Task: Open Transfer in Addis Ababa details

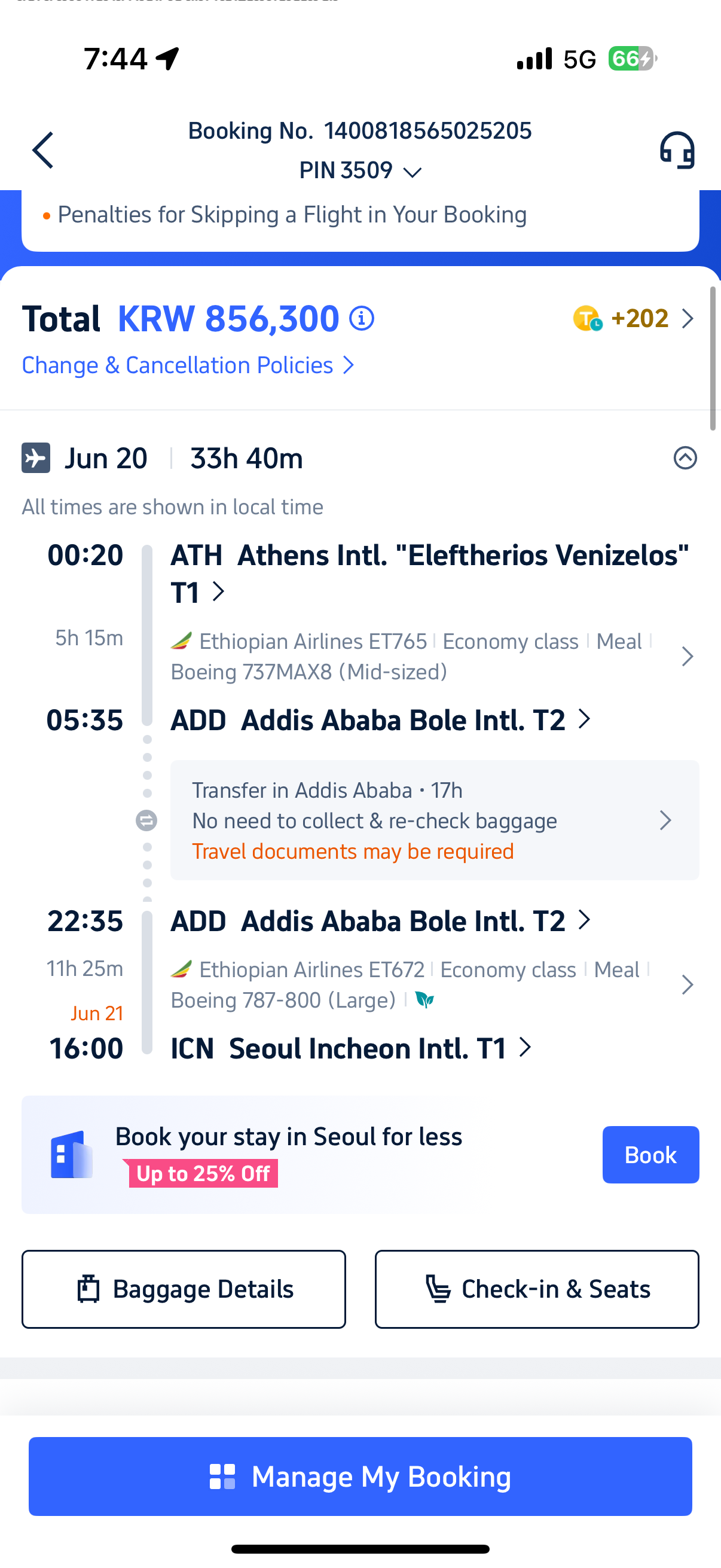Action: [x=435, y=820]
